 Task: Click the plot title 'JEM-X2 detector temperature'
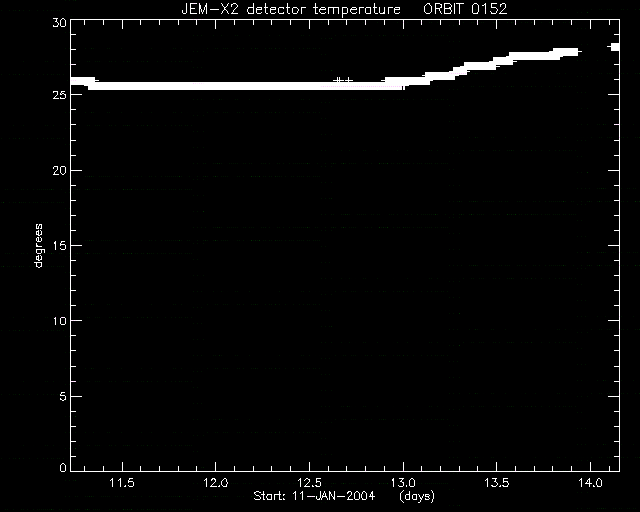click(x=291, y=9)
